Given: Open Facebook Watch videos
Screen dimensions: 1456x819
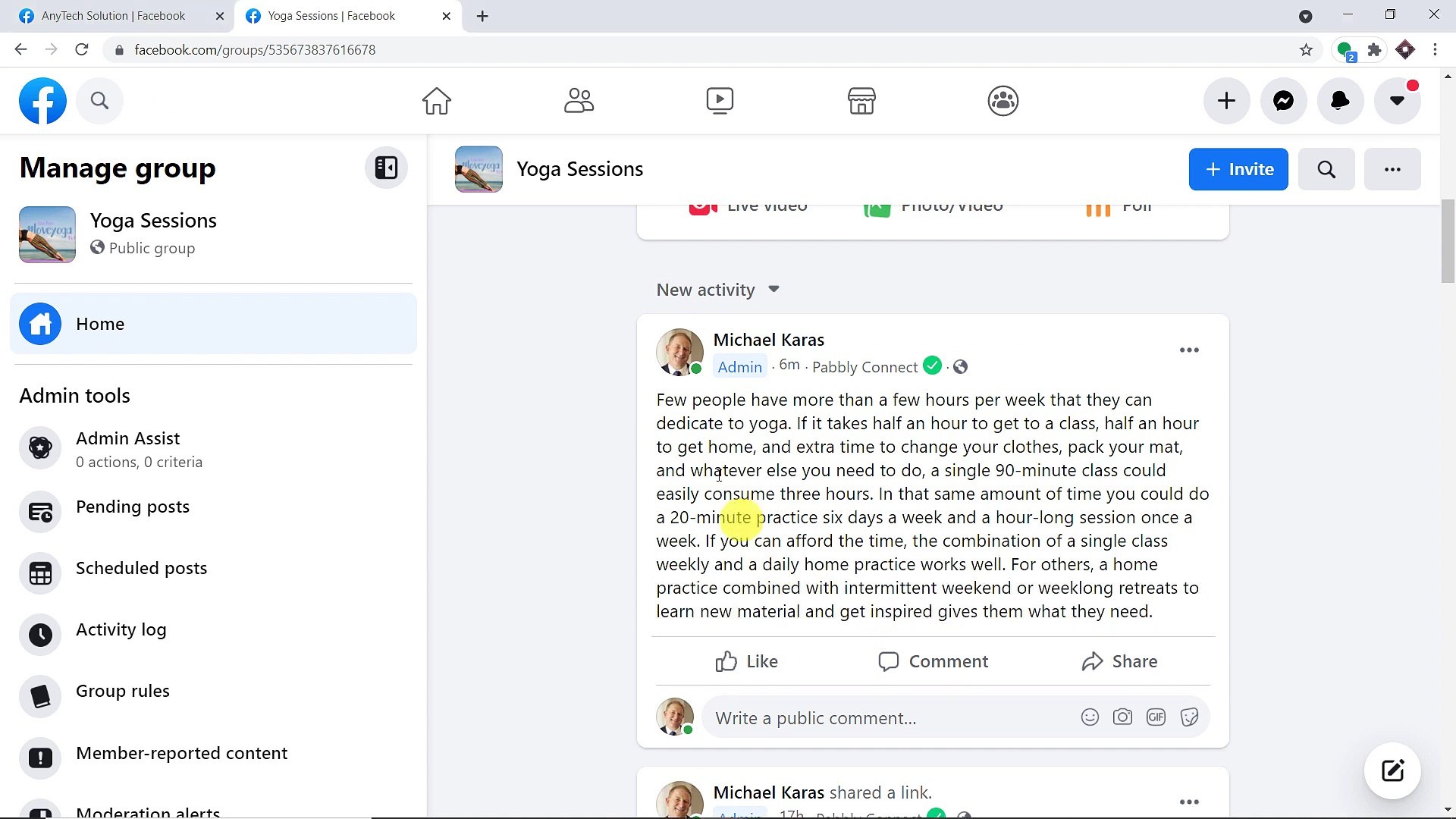Looking at the screenshot, I should pos(719,100).
